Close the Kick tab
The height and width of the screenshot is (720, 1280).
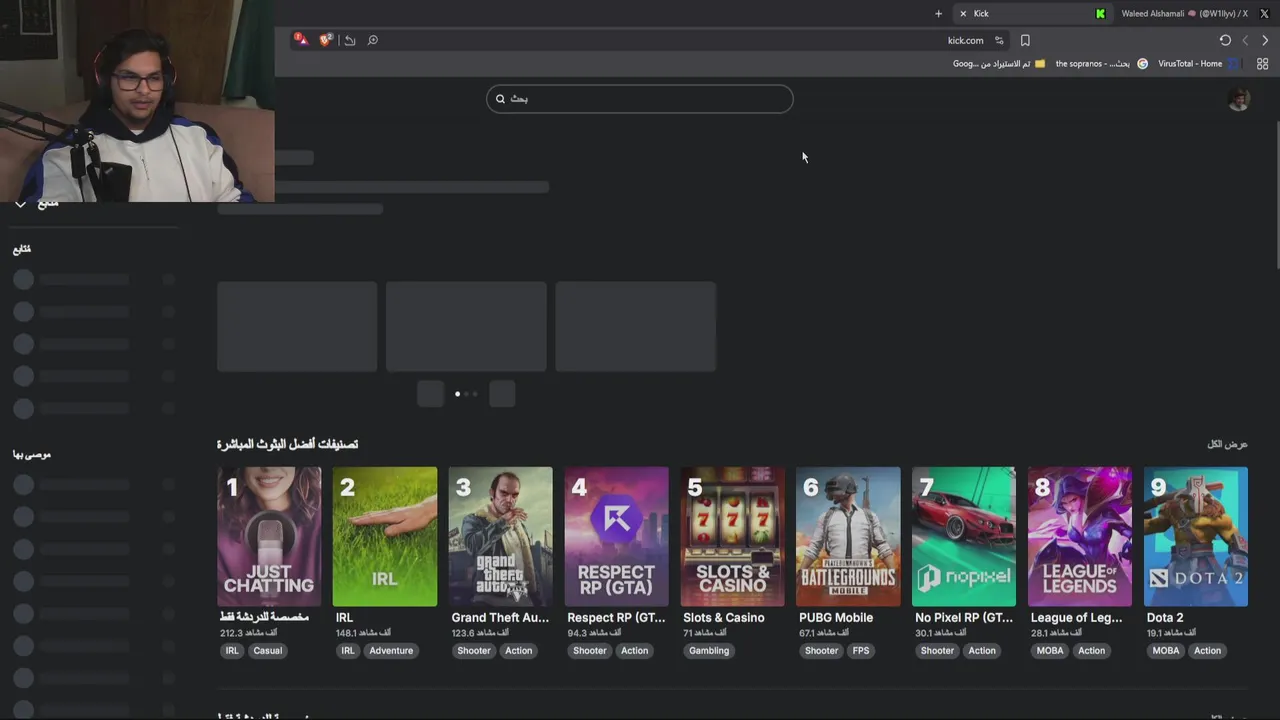click(963, 13)
